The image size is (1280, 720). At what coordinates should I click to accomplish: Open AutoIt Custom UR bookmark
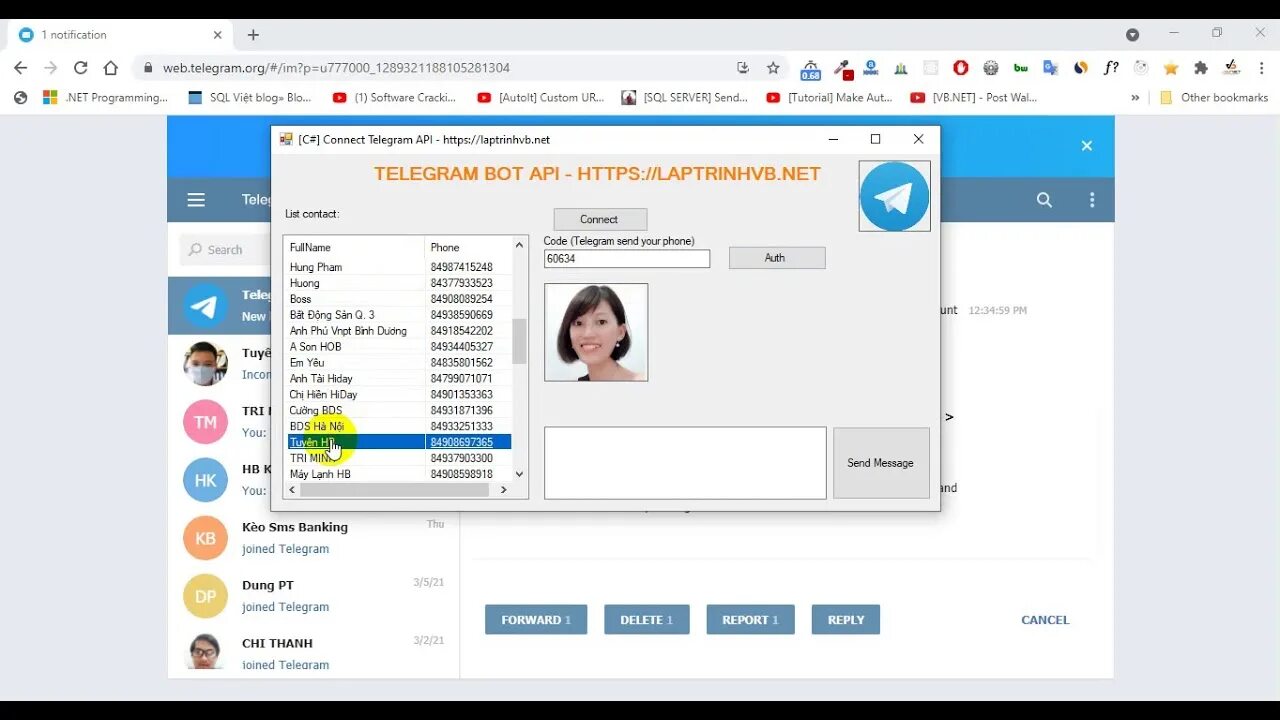tap(541, 97)
